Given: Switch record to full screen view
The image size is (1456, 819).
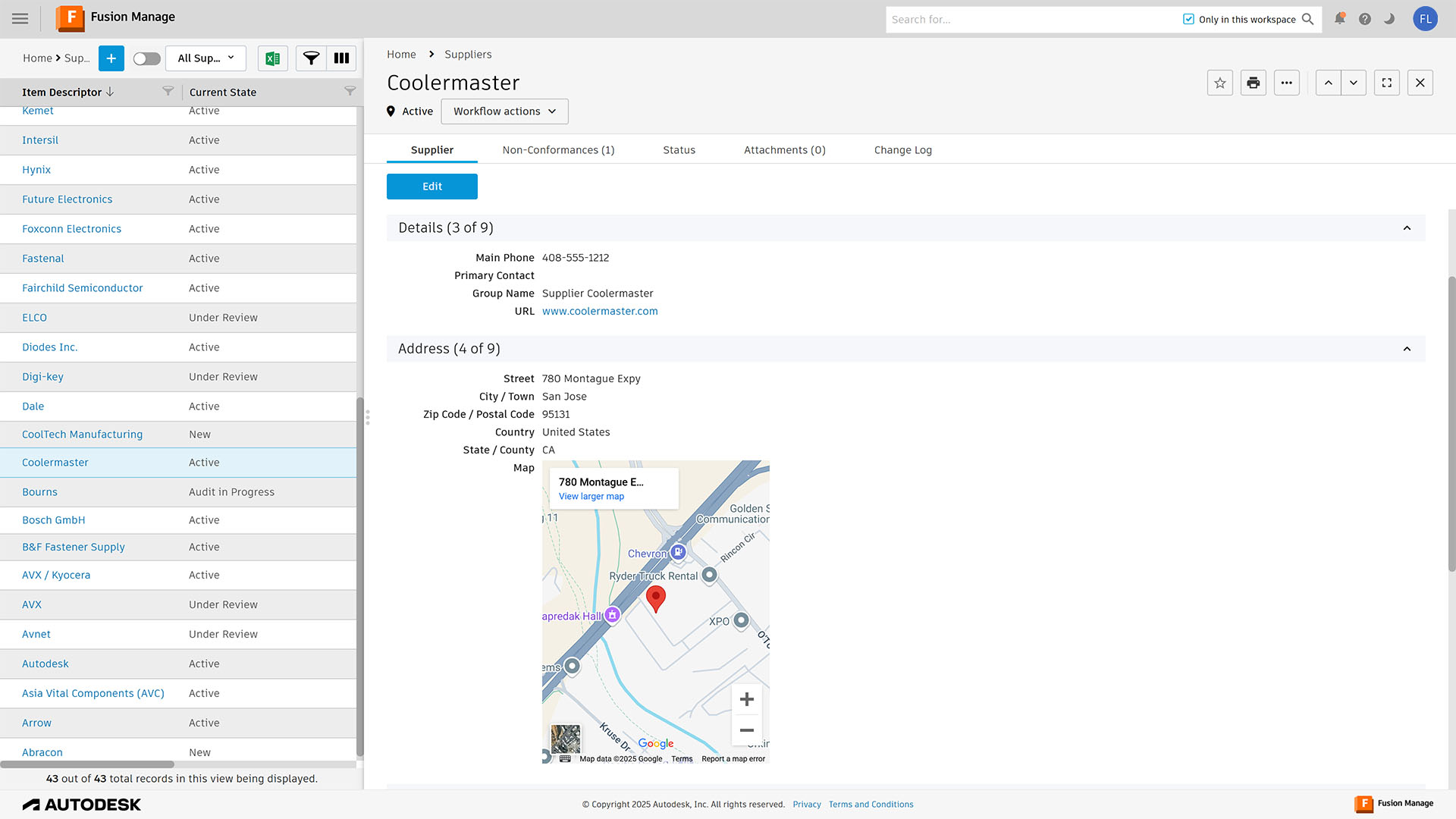Looking at the screenshot, I should coord(1386,83).
